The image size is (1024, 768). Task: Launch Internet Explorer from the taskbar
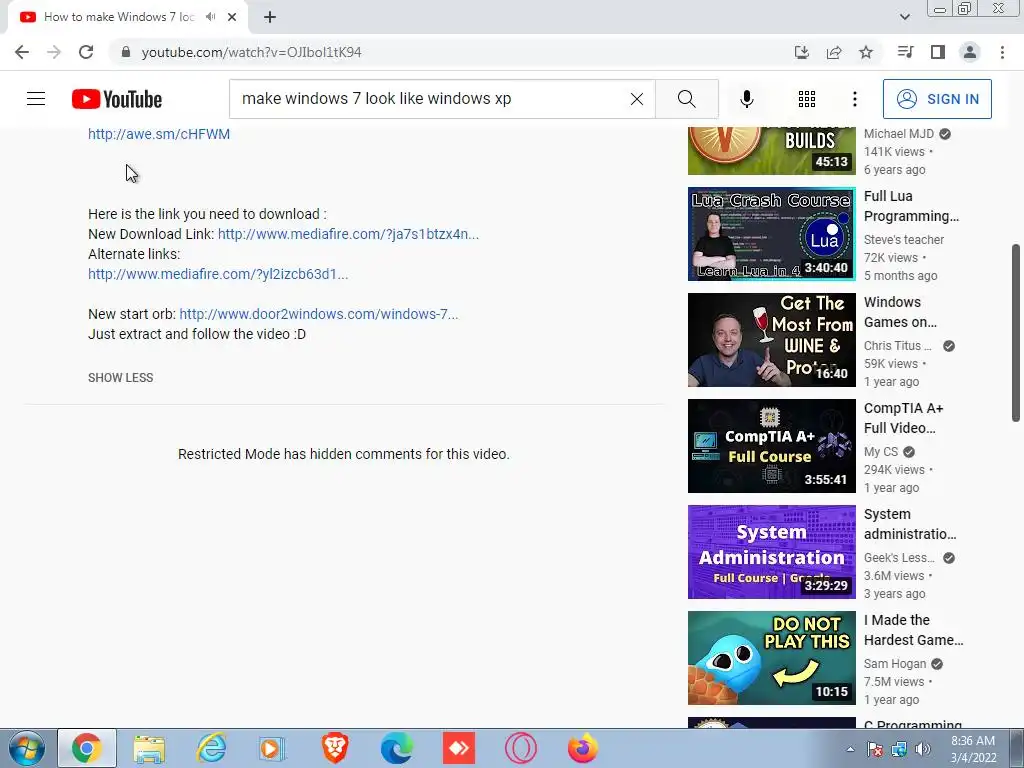pyautogui.click(x=211, y=748)
